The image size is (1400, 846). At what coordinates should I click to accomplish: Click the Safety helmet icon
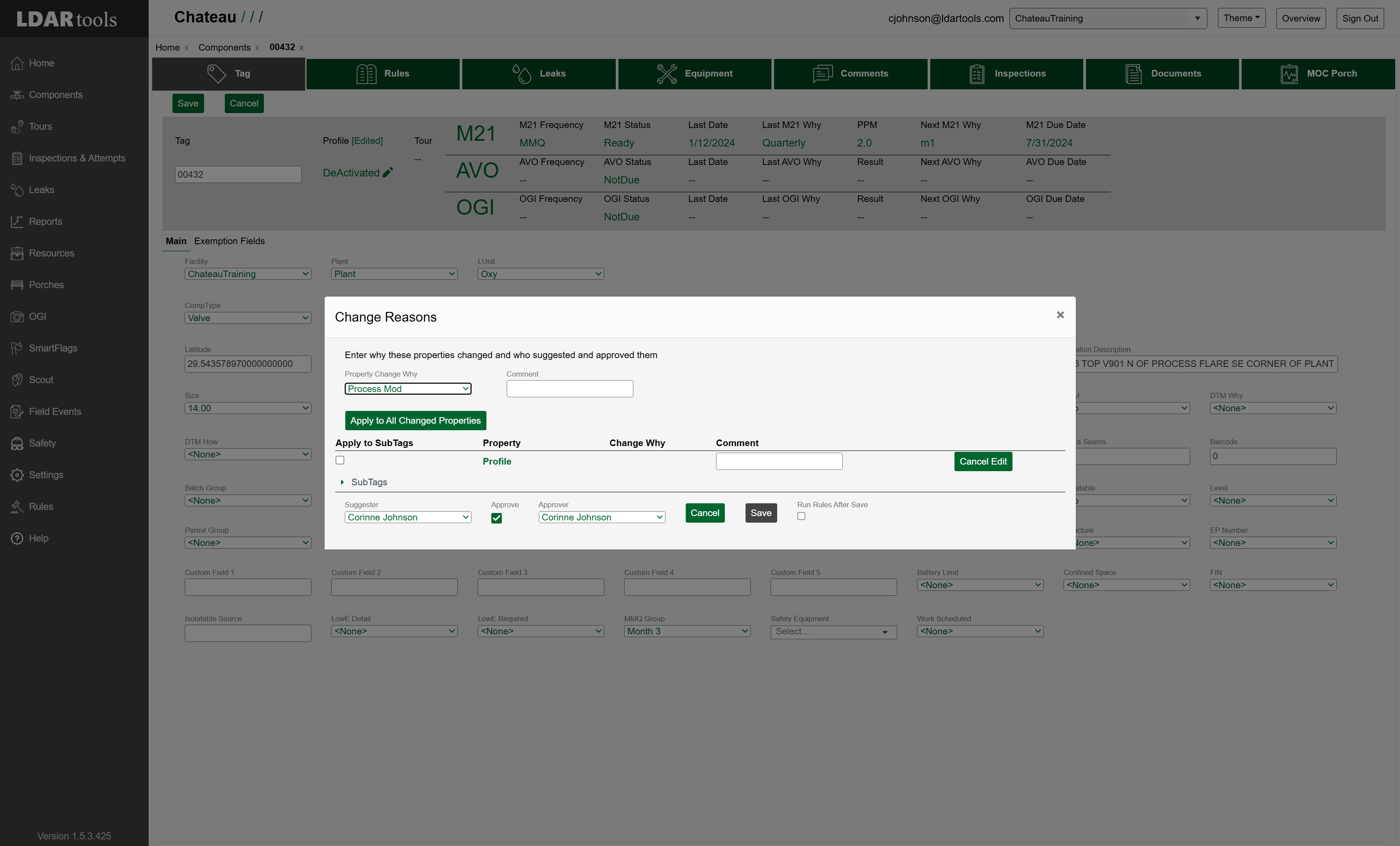17,443
